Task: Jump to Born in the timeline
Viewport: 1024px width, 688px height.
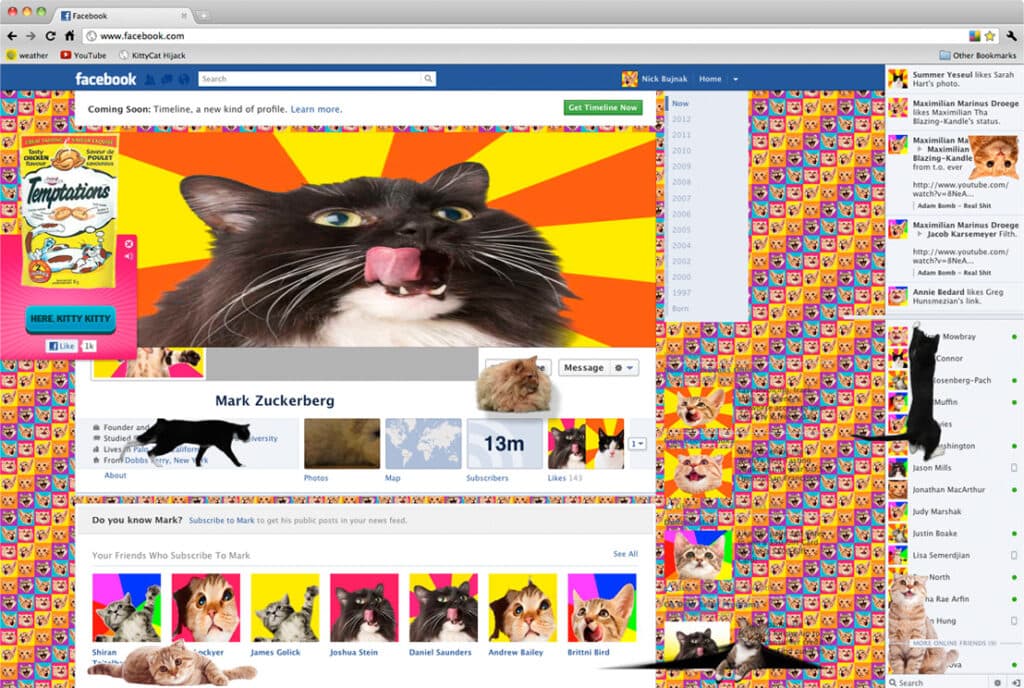Action: (x=680, y=308)
